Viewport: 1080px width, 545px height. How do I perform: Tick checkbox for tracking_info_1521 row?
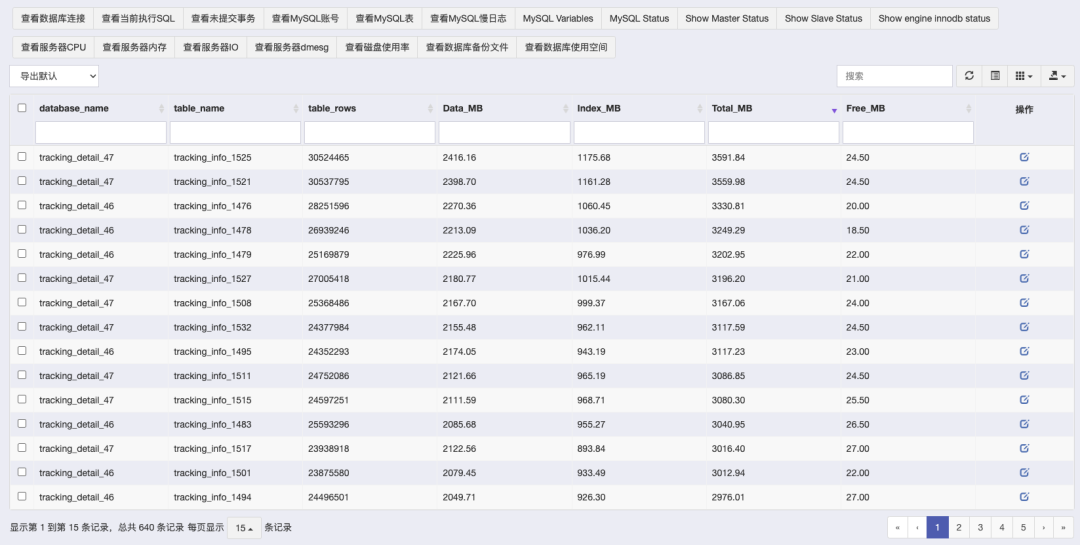22,181
